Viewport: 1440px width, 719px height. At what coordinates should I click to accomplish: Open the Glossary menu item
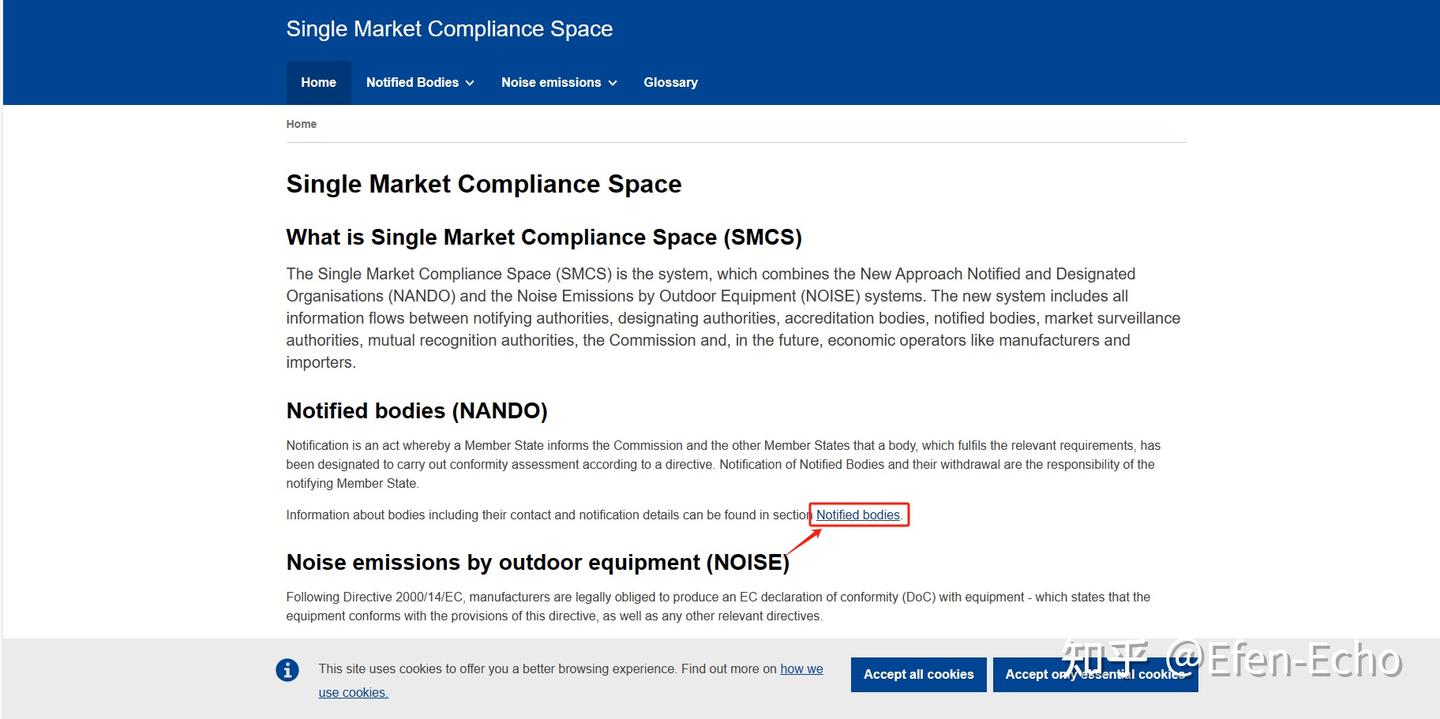670,83
